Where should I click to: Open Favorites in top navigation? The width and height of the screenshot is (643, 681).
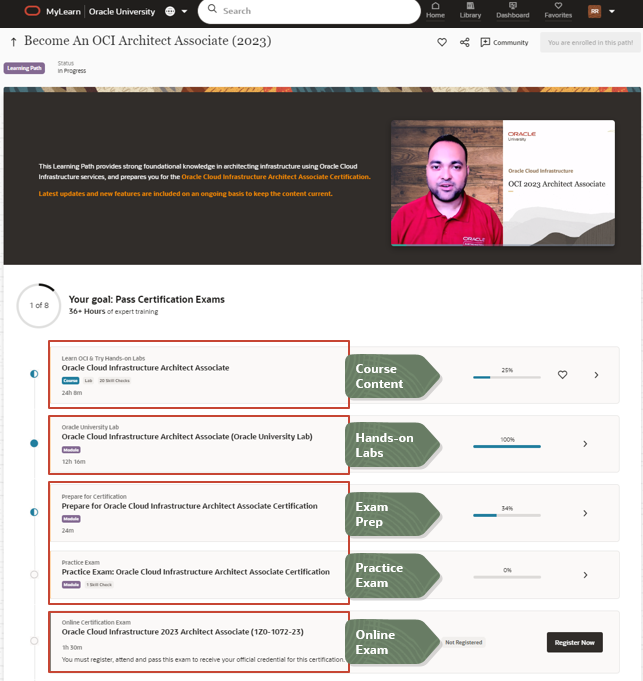click(558, 10)
